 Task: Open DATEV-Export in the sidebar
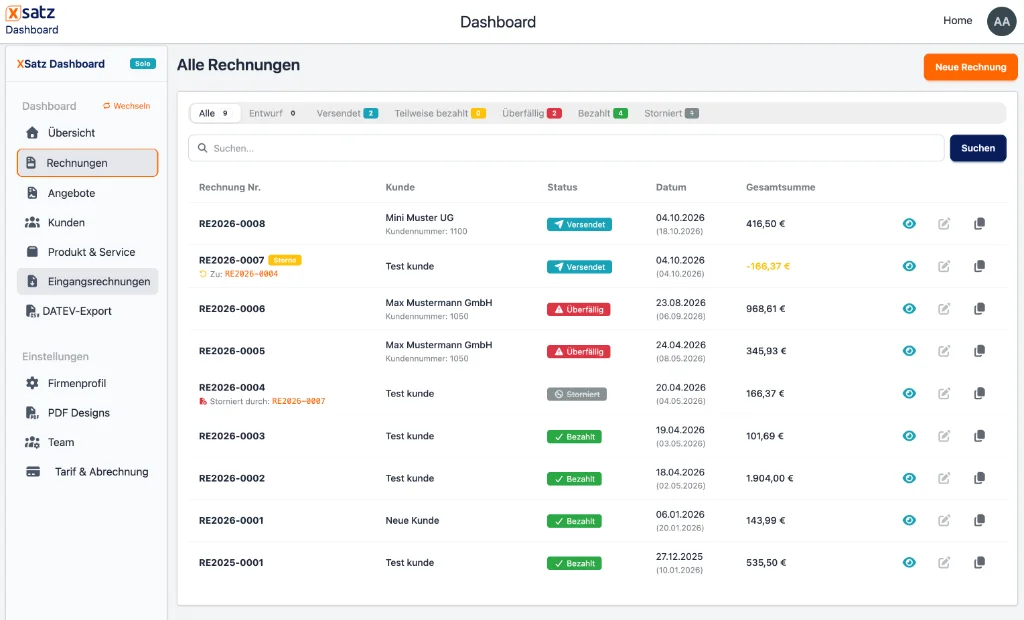88,311
